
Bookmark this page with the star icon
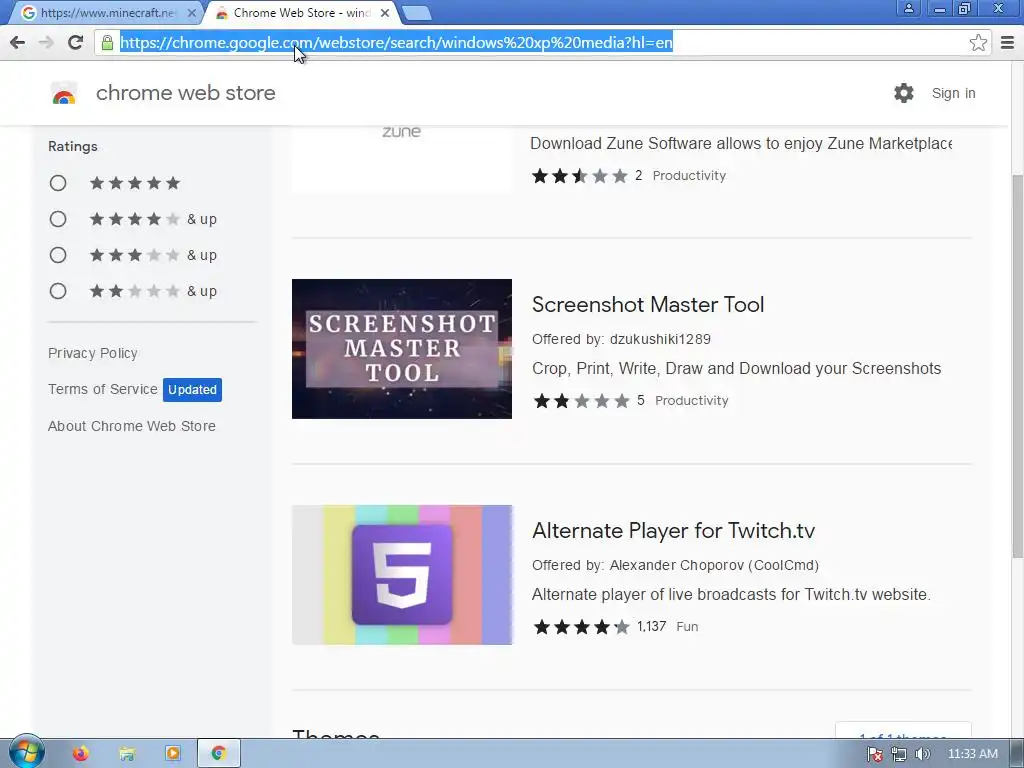click(978, 42)
